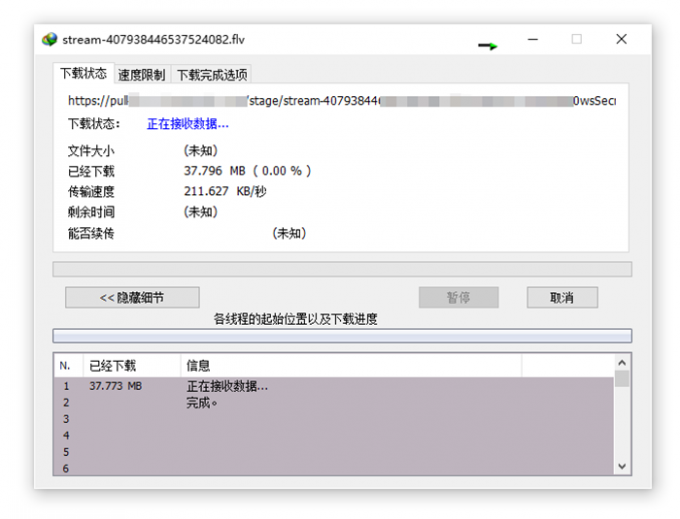Click the 信息 column header
Screen dimensions: 680x519
pyautogui.click(x=351, y=366)
